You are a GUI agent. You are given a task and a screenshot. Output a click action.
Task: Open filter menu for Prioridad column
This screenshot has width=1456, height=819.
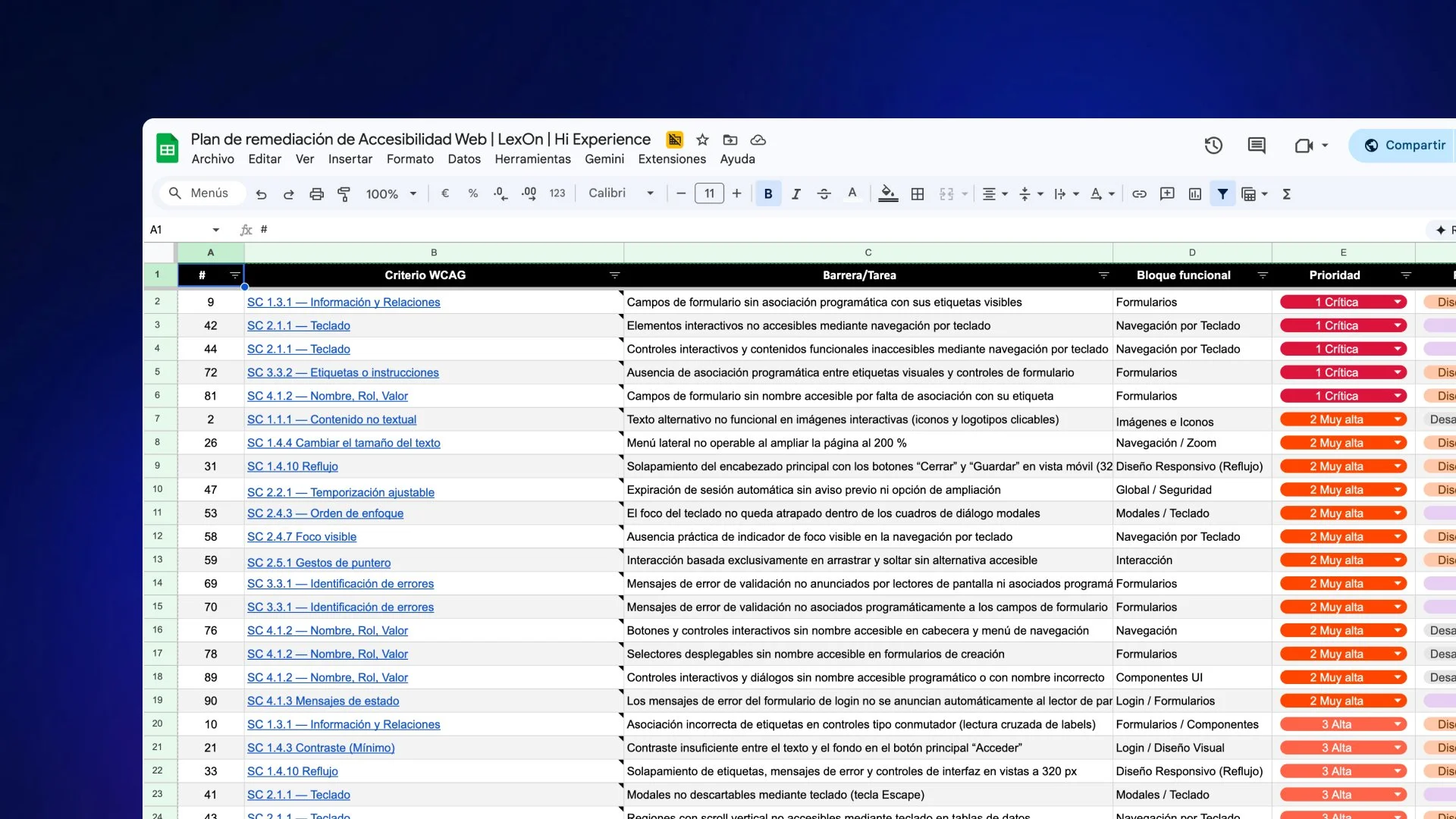click(1406, 275)
